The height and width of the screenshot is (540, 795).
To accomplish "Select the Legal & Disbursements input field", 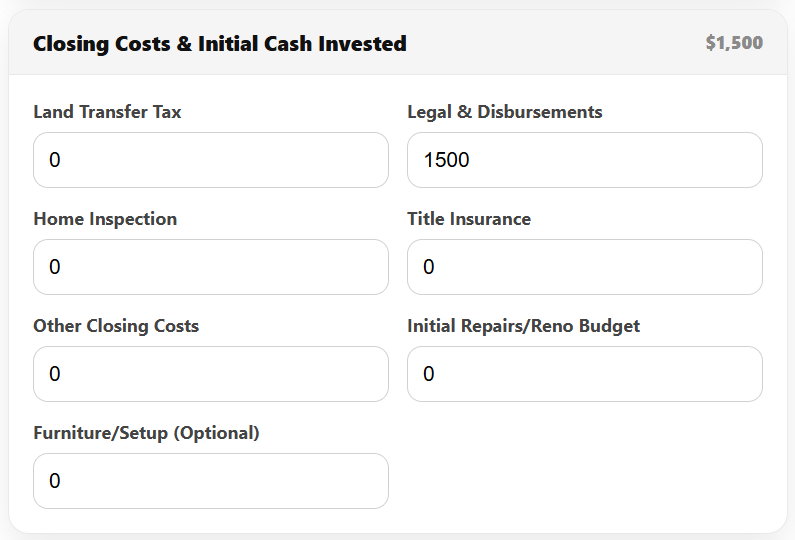I will [x=584, y=160].
